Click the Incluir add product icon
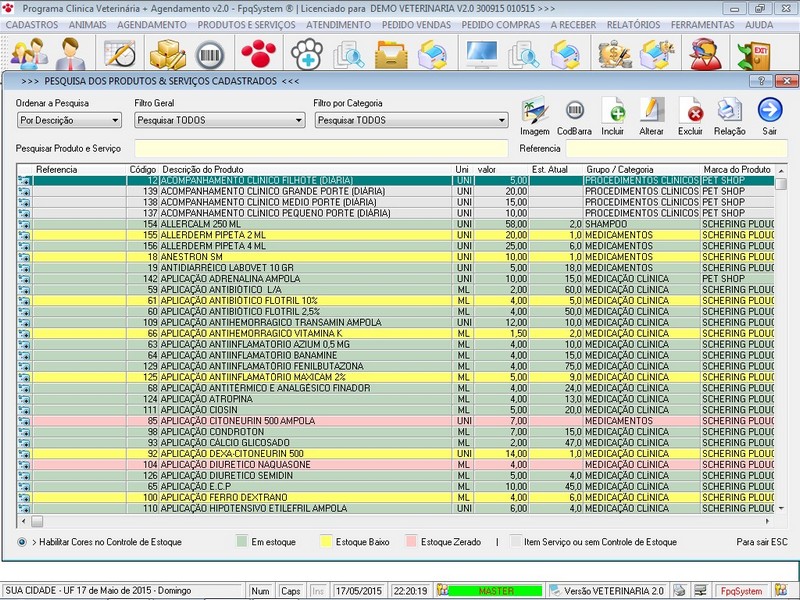This screenshot has height=600, width=800. [x=613, y=111]
